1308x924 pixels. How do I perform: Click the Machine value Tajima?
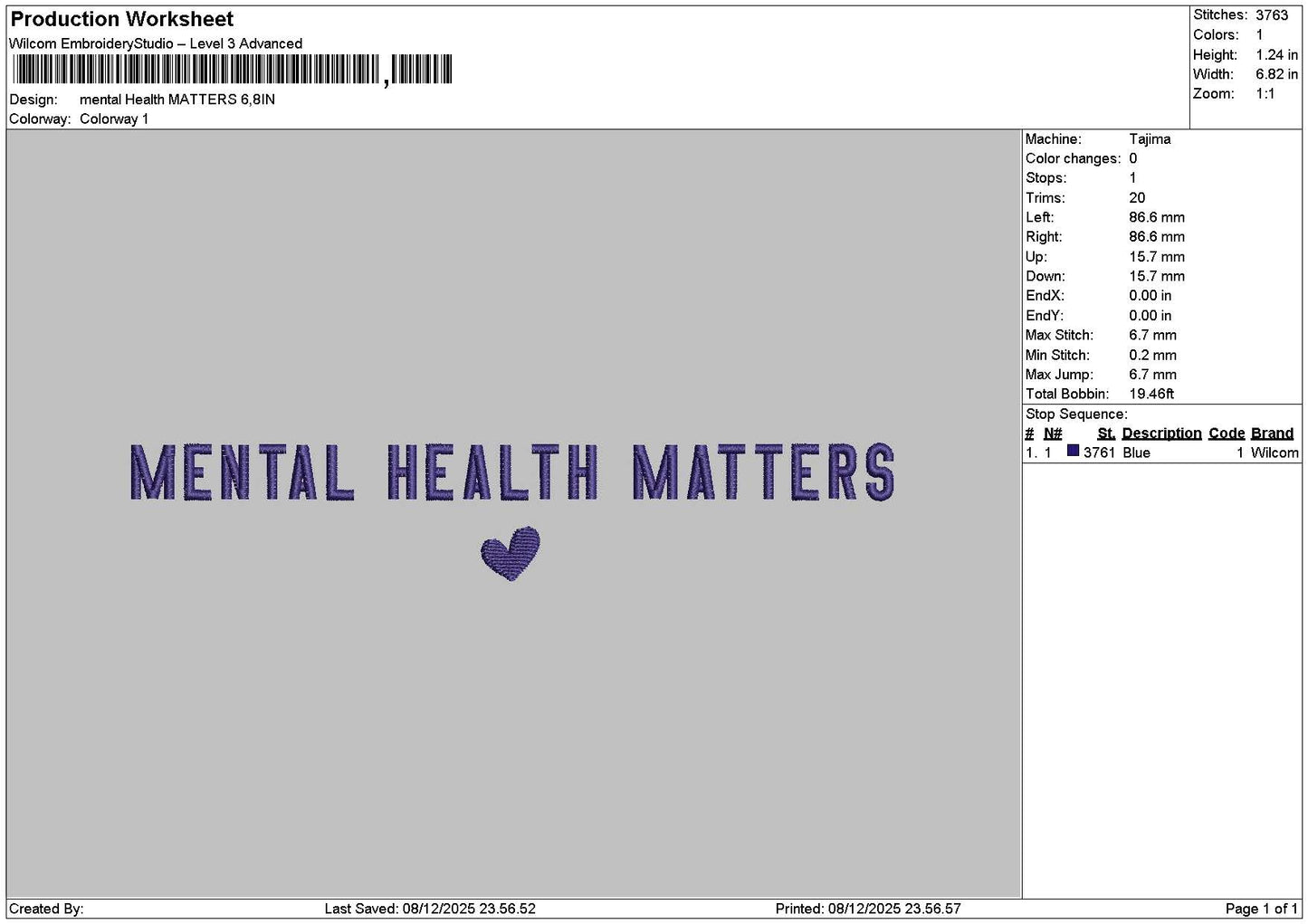(1150, 138)
